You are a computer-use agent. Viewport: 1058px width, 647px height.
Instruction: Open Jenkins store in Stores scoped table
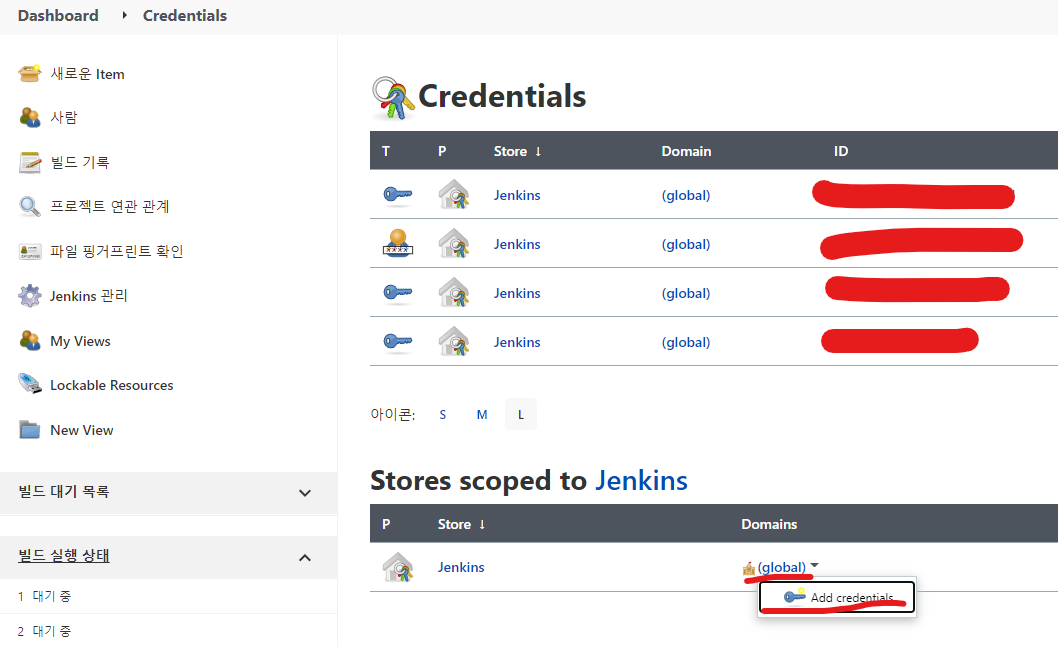pyautogui.click(x=461, y=567)
